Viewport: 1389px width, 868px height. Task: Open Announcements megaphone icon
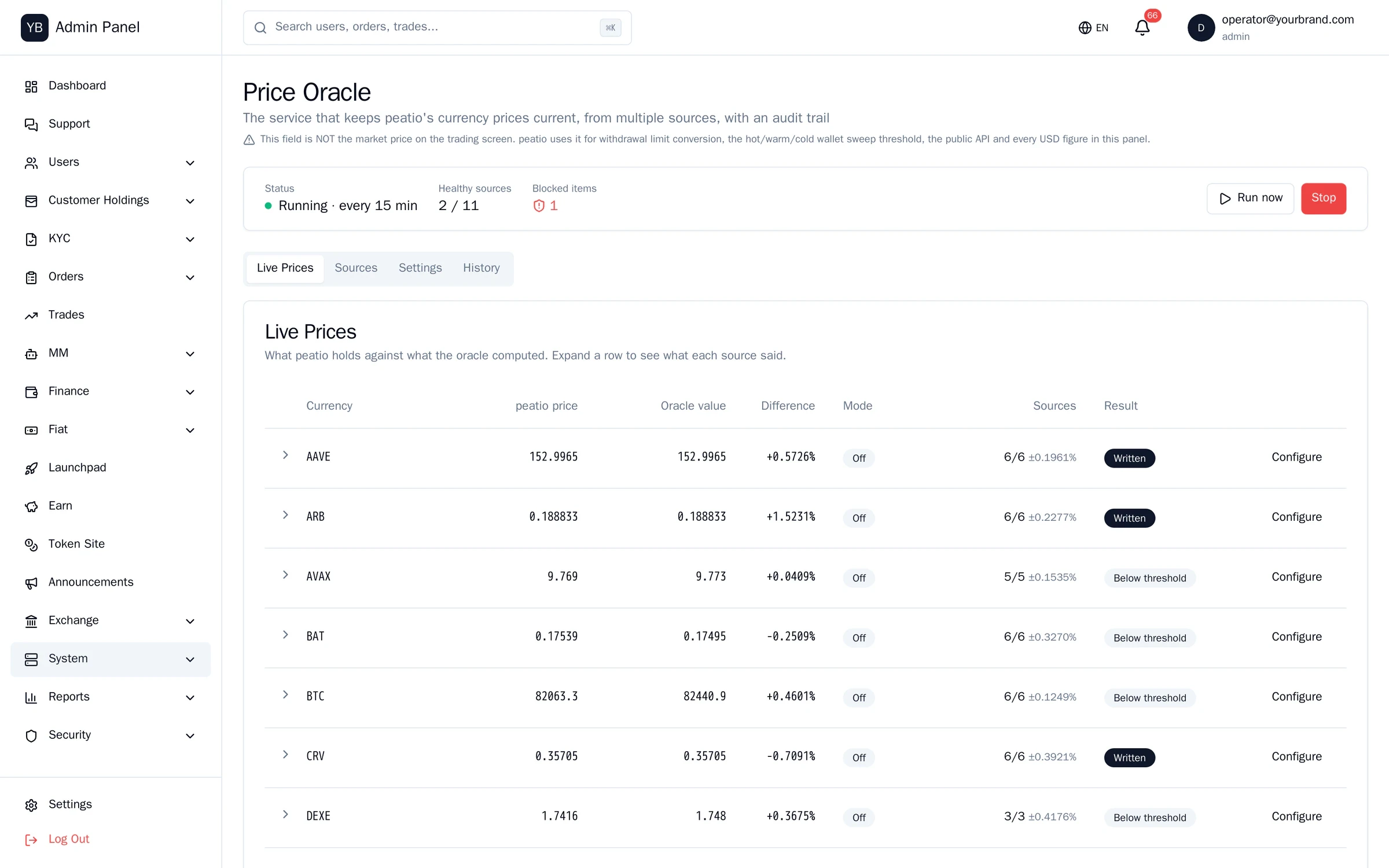pos(31,583)
